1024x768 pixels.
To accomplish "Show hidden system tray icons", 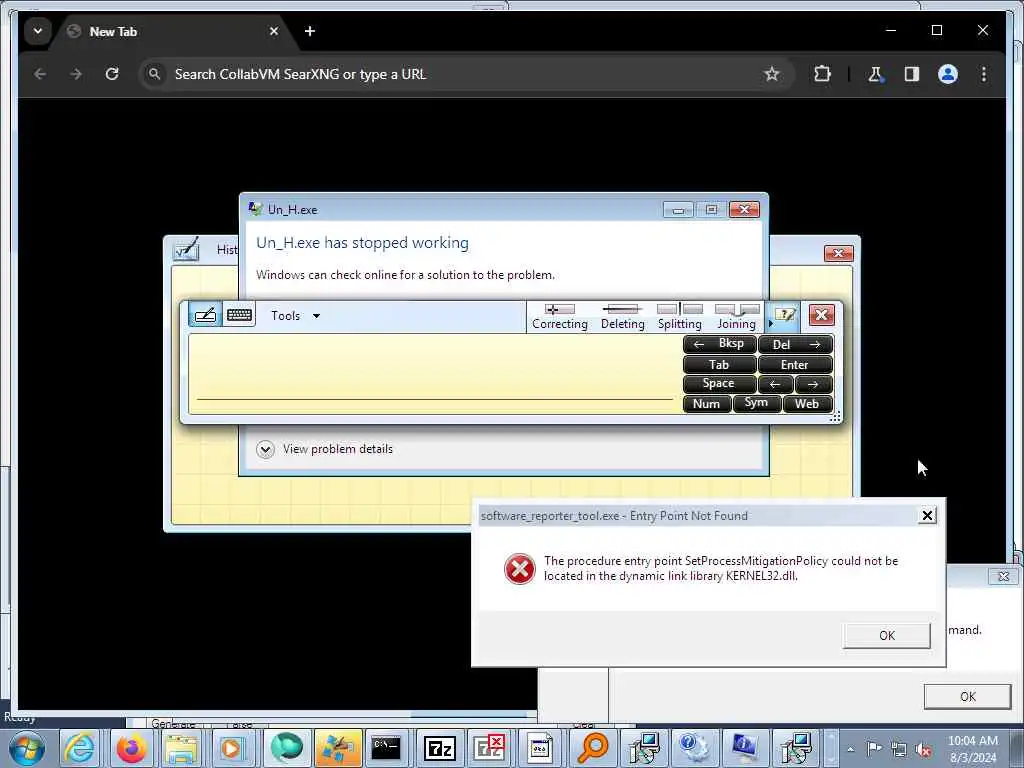I will tap(850, 749).
